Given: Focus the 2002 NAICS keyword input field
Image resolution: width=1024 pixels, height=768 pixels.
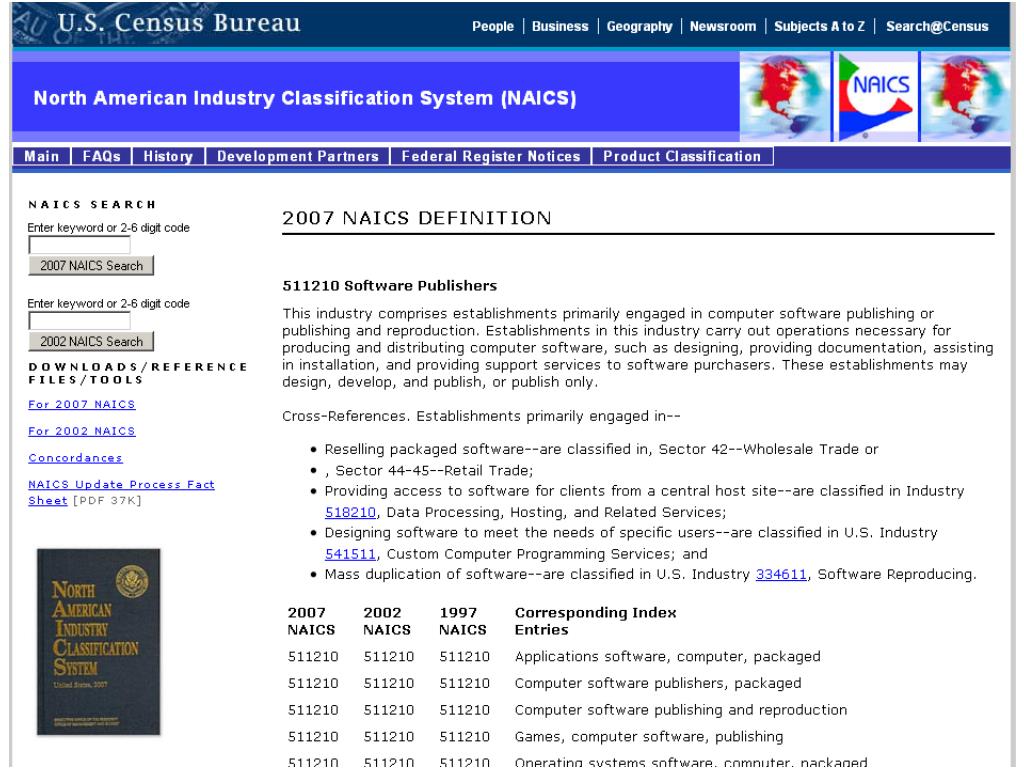Looking at the screenshot, I should tap(79, 321).
